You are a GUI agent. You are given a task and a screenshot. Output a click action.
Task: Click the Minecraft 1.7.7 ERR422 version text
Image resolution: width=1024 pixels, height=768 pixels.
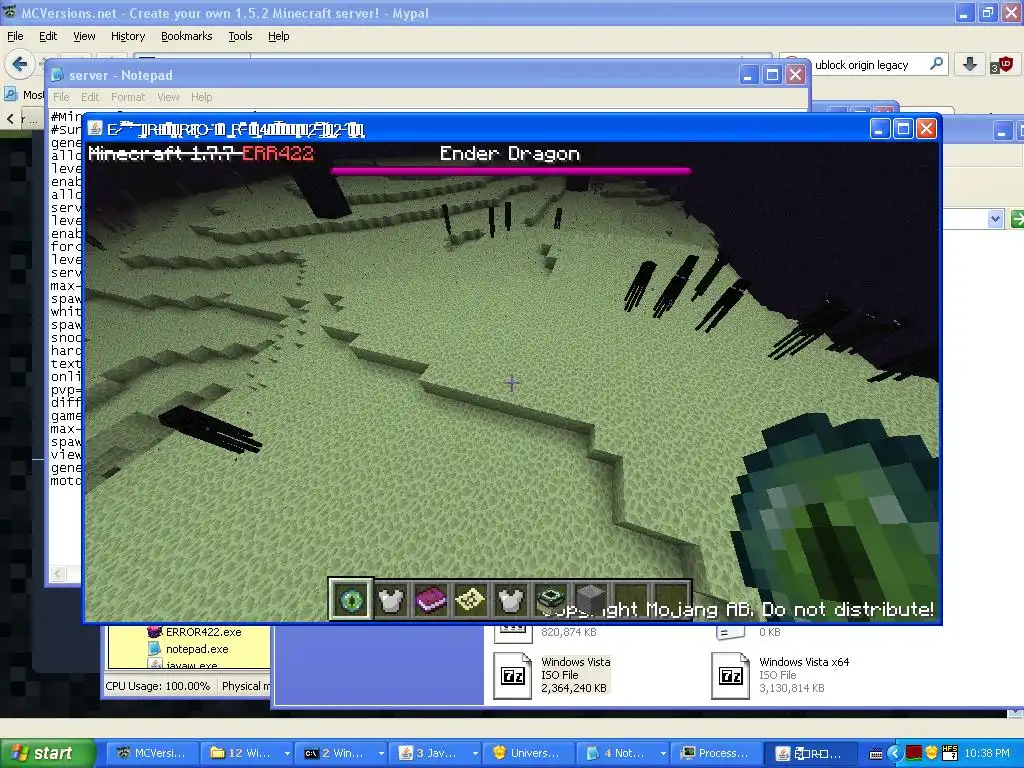tap(200, 153)
